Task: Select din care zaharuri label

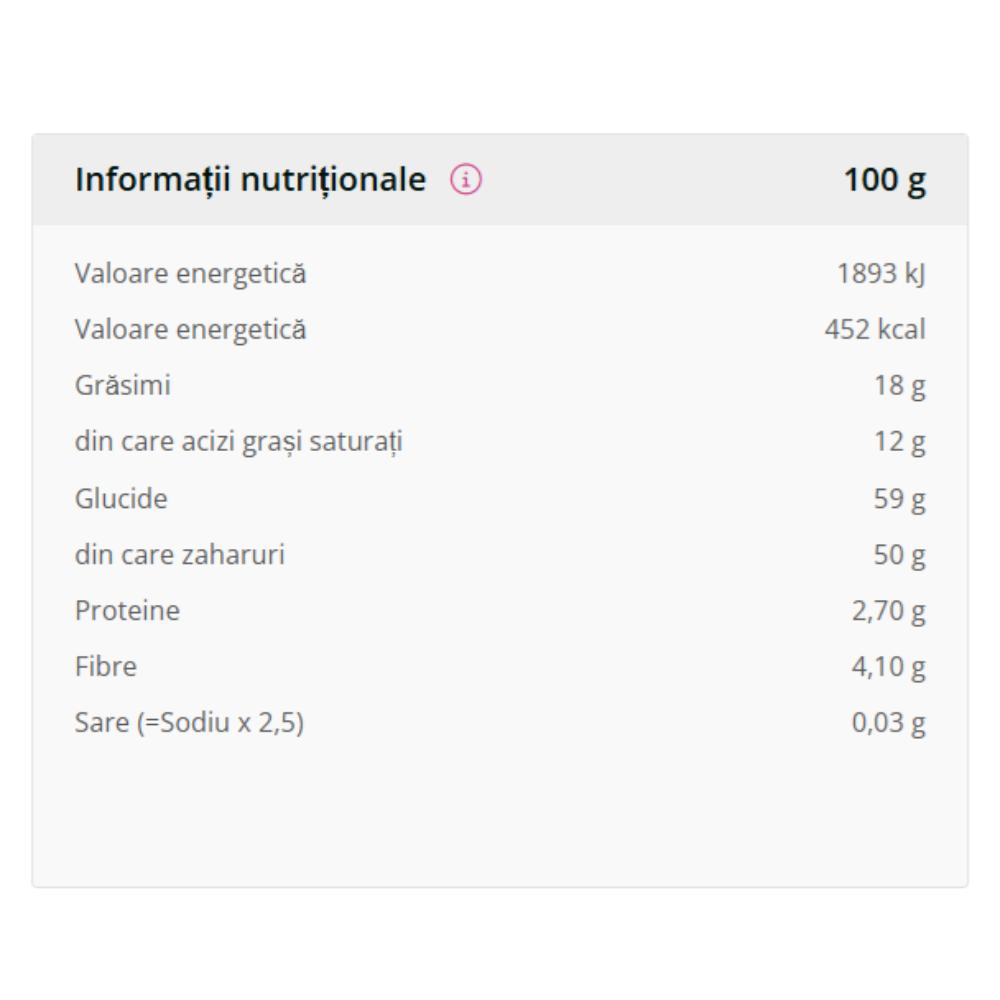Action: [180, 554]
